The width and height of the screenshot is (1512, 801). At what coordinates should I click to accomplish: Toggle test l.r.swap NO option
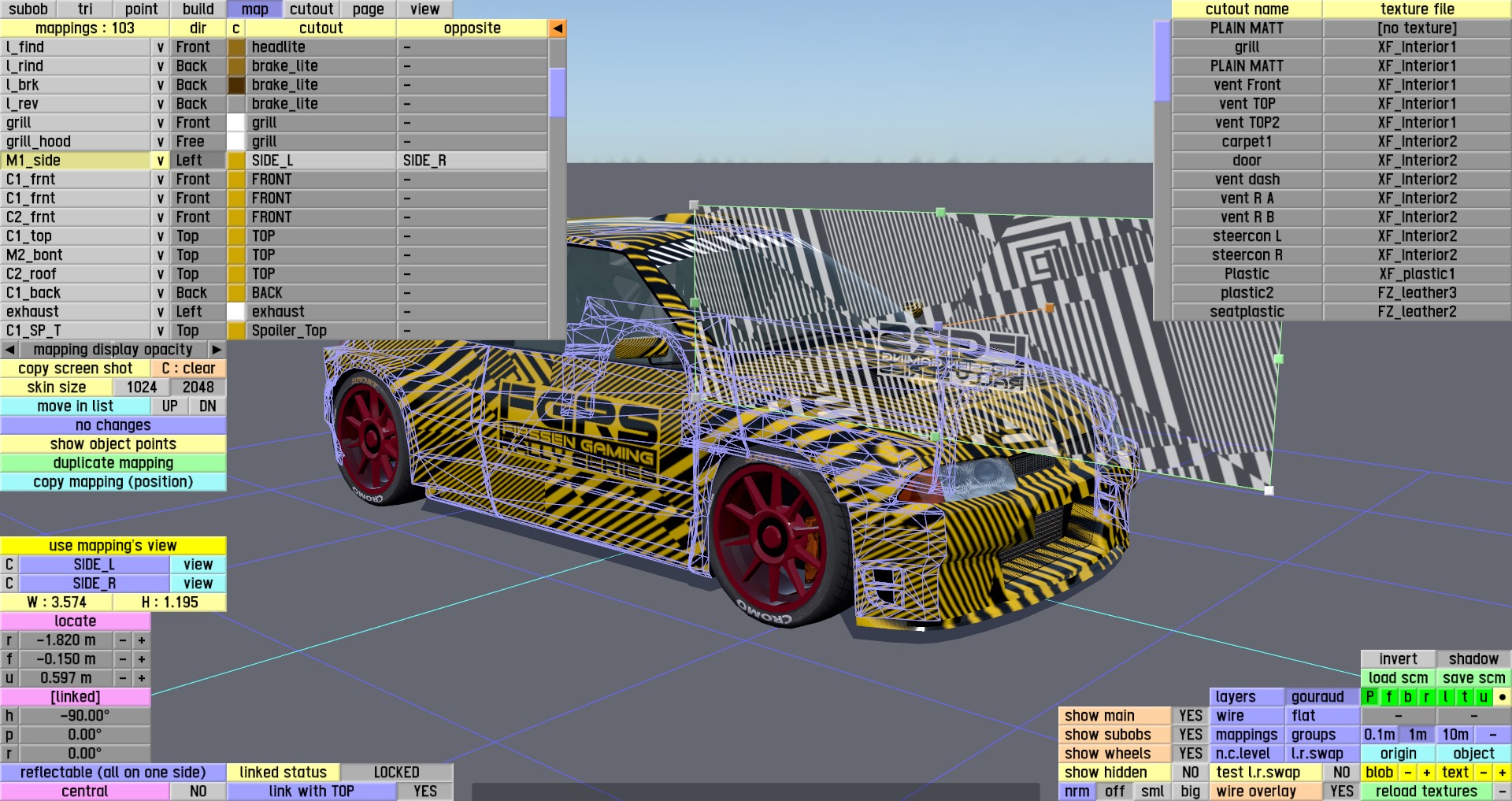(1342, 773)
